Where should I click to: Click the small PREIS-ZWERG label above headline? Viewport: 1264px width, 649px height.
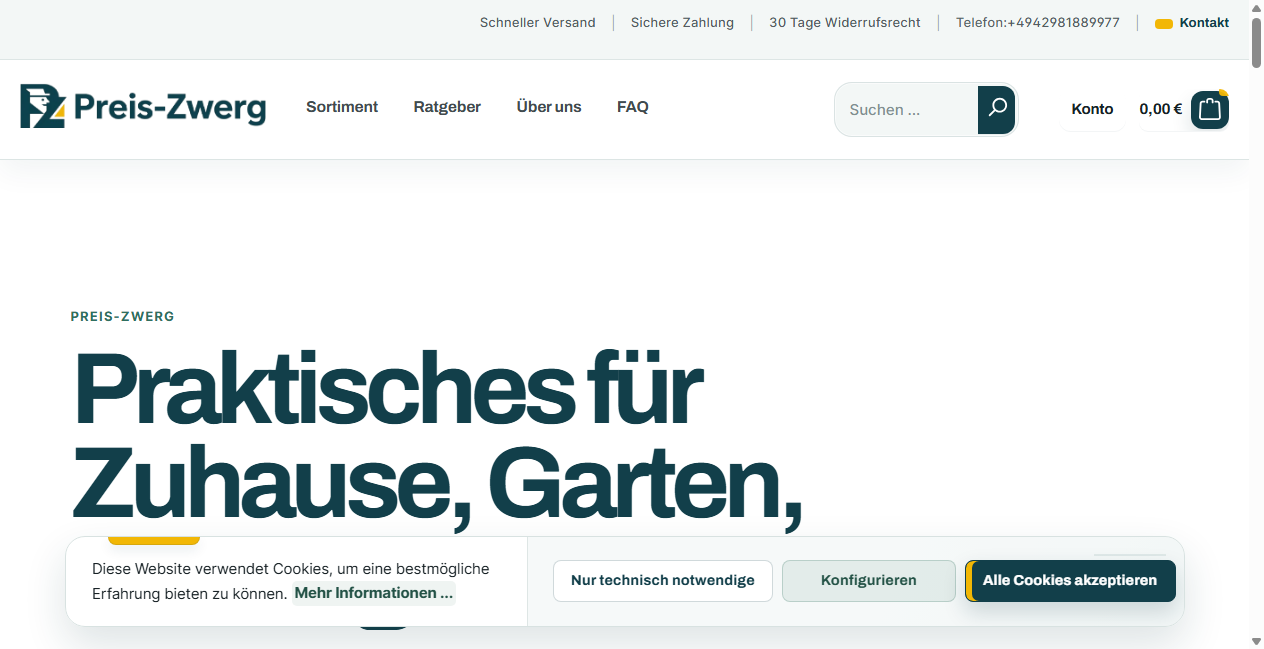(x=122, y=316)
